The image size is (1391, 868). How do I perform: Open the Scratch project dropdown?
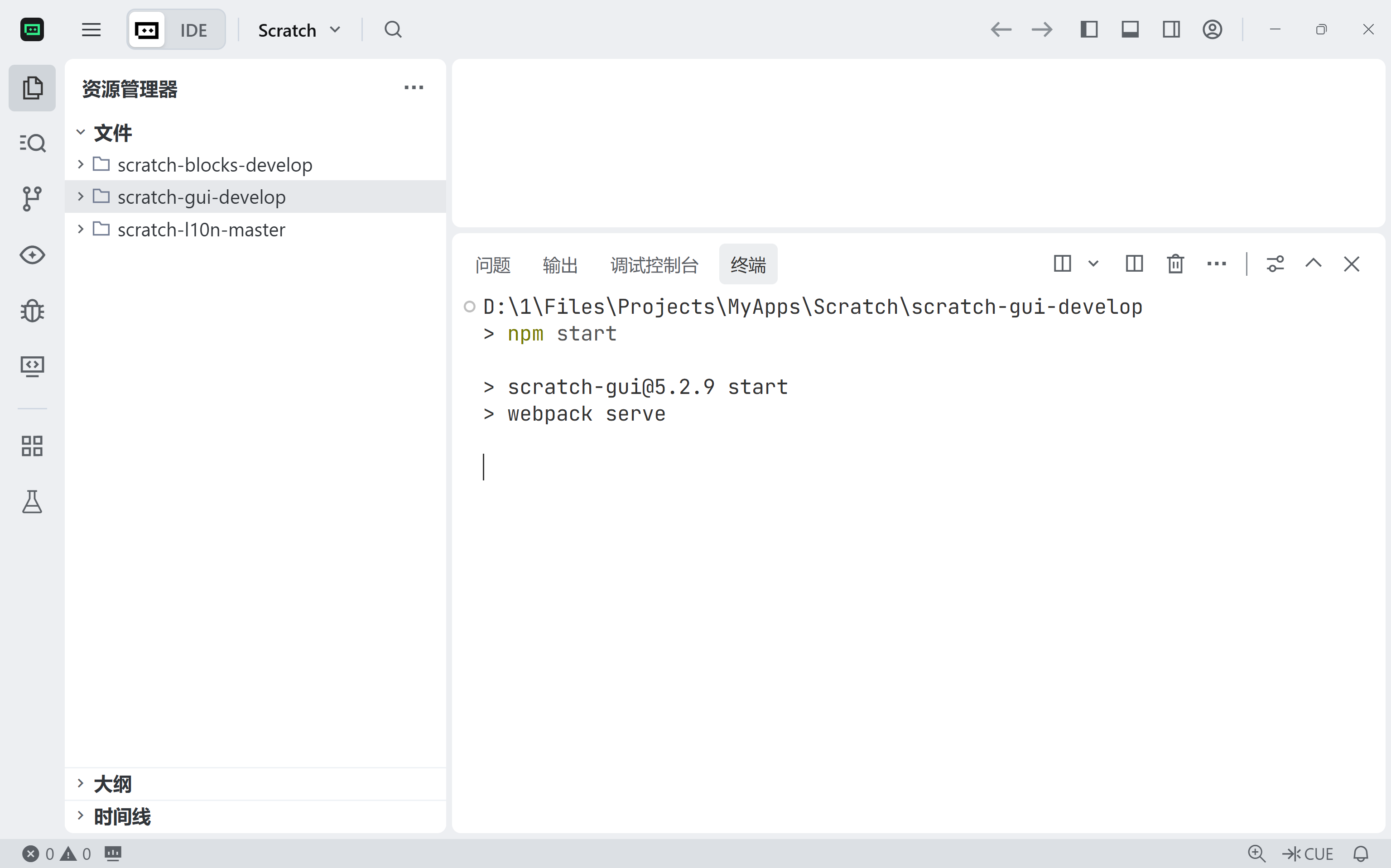click(299, 30)
